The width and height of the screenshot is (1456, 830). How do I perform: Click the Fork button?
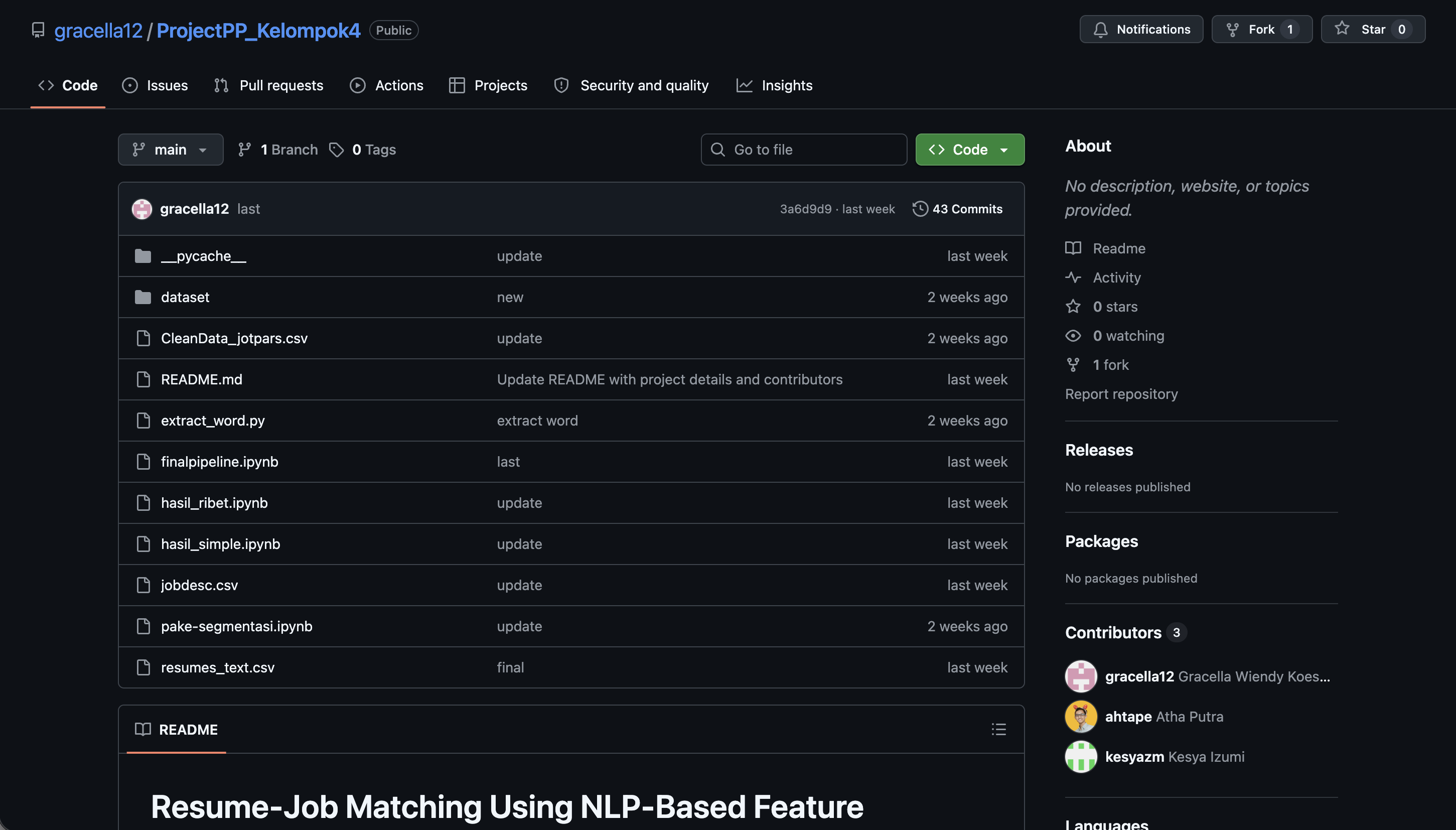point(1262,30)
